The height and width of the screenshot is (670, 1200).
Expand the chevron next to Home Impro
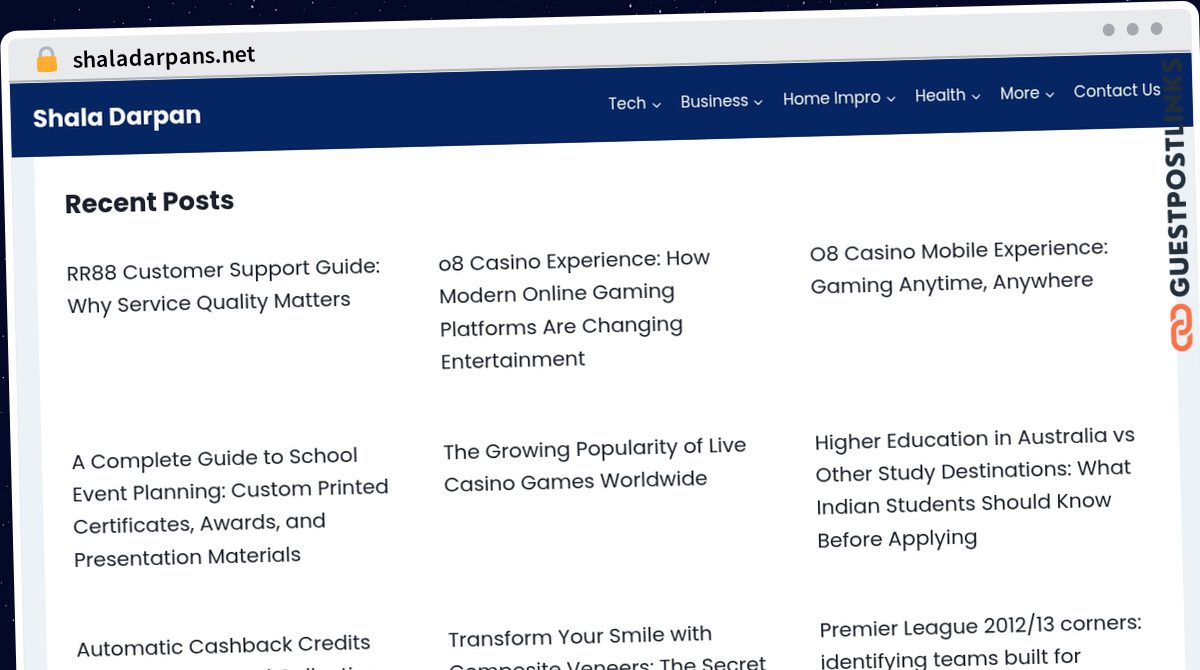pos(890,98)
